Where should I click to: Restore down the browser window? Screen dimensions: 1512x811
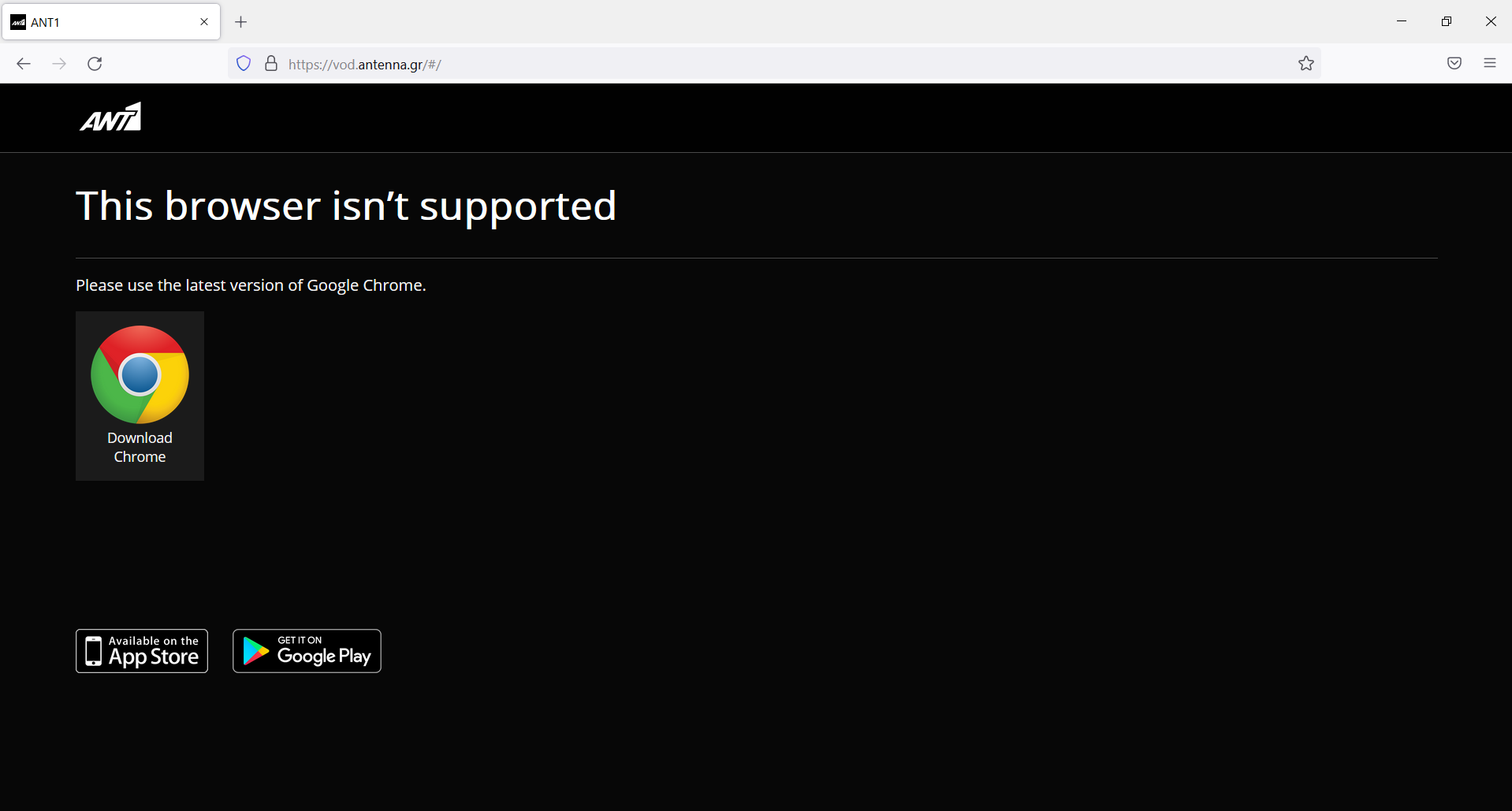[x=1447, y=21]
